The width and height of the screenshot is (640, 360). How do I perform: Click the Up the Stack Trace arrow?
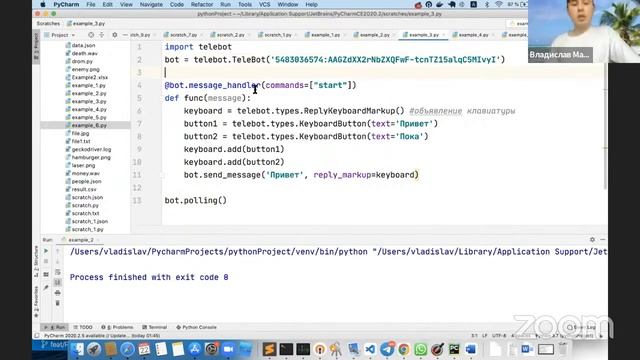(58, 251)
